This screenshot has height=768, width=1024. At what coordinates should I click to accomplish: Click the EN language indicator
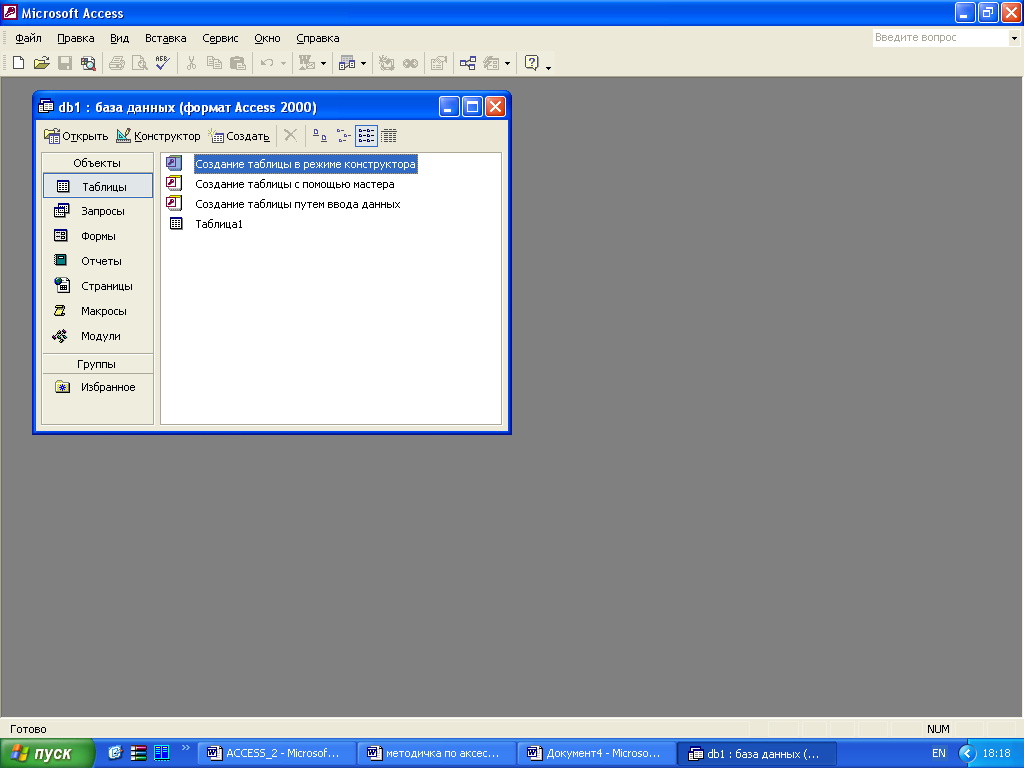click(x=938, y=753)
